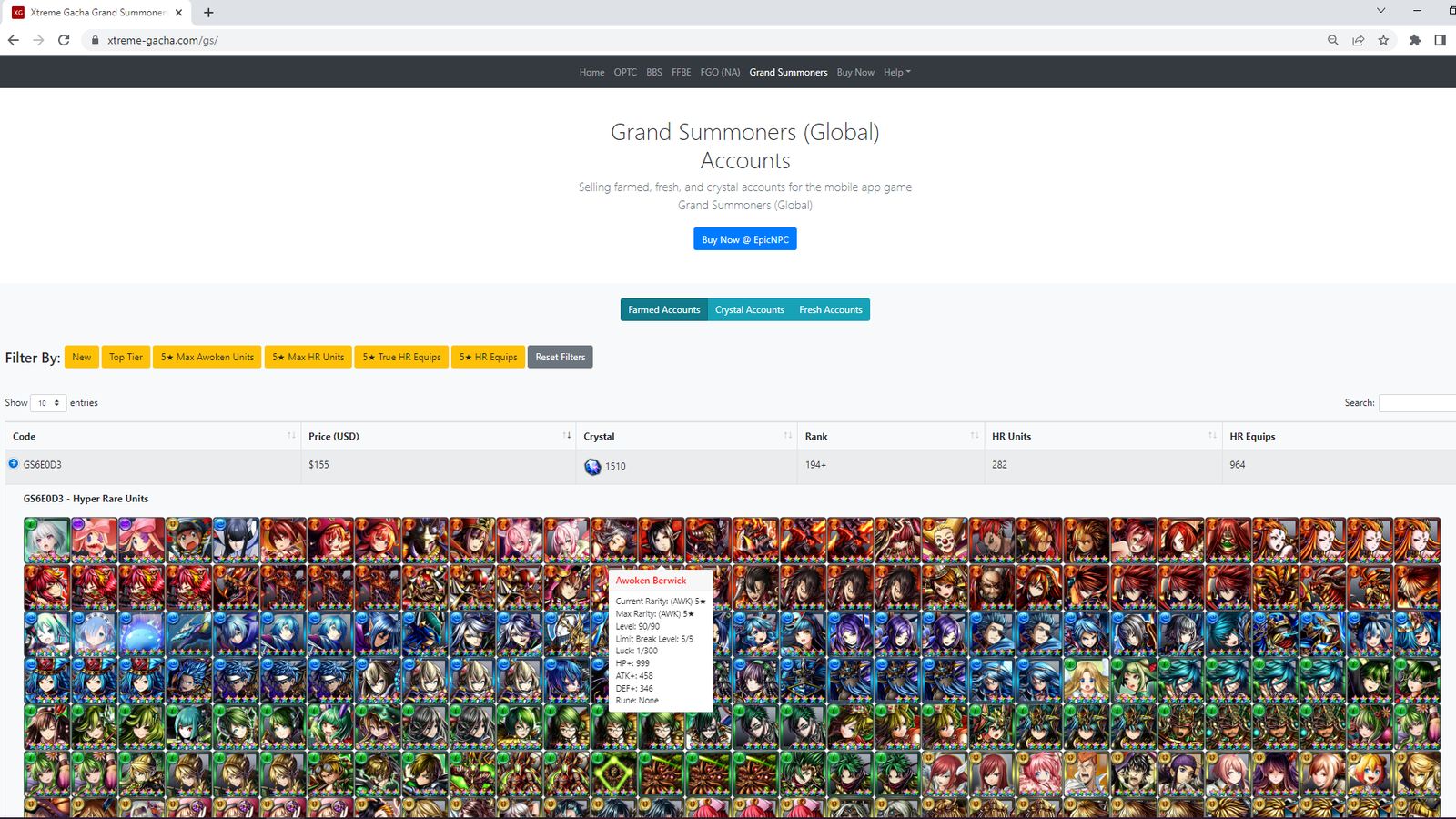Sort table by Code column

click(153, 436)
